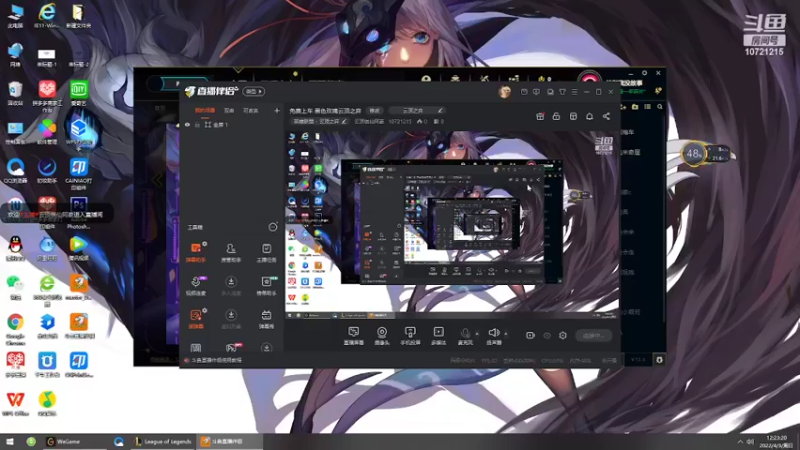Click the cube icon above the preview

point(573,116)
